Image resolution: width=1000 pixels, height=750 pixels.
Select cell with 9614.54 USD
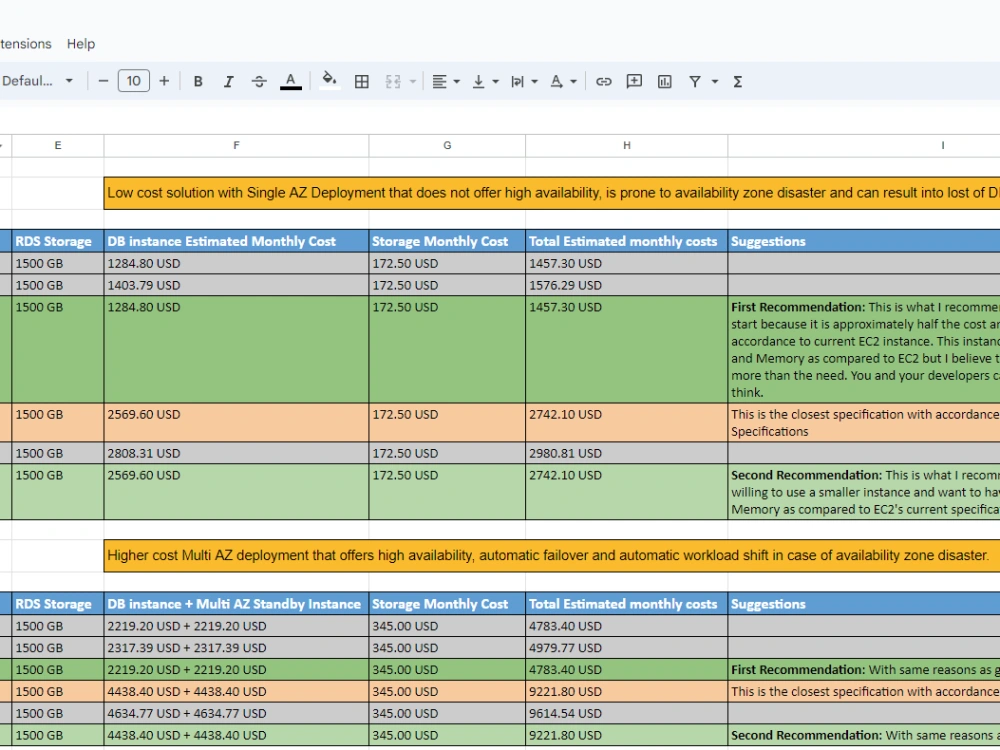pos(626,714)
